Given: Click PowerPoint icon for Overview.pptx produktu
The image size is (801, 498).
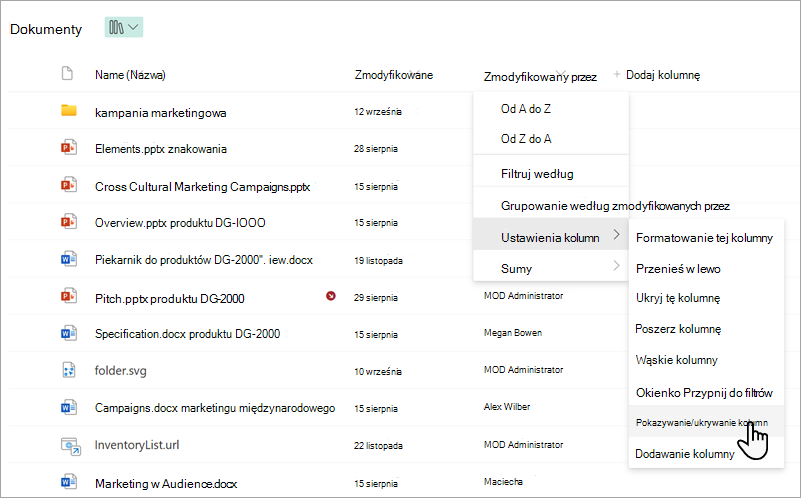Looking at the screenshot, I should click(x=69, y=222).
